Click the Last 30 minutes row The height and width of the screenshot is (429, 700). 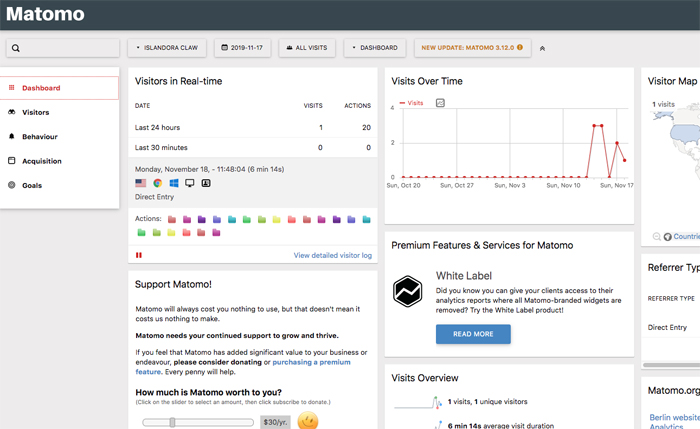point(253,147)
